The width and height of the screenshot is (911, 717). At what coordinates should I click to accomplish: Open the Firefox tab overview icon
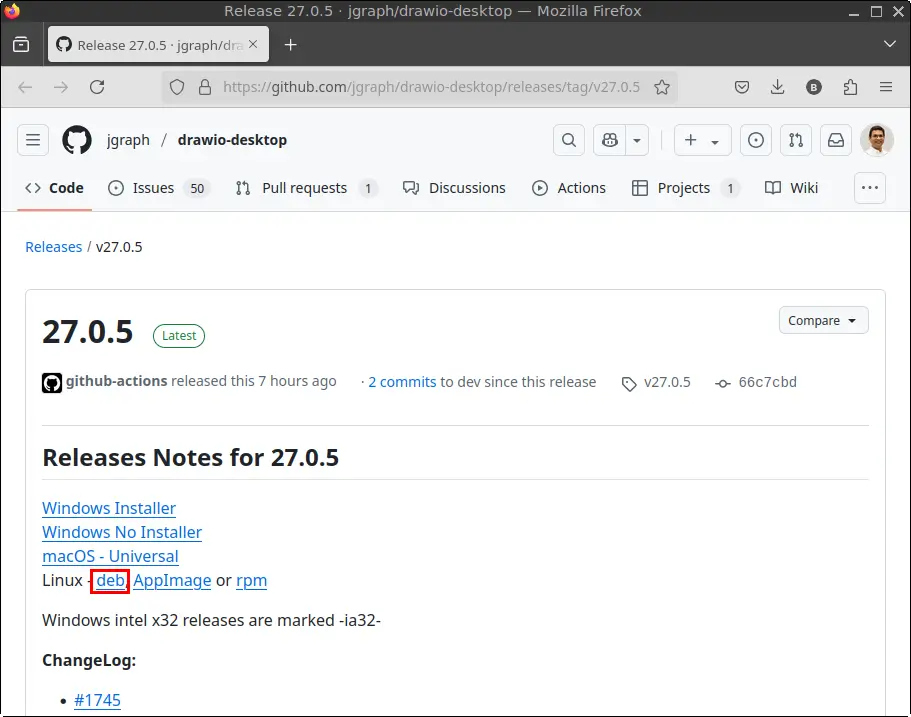(x=21, y=45)
